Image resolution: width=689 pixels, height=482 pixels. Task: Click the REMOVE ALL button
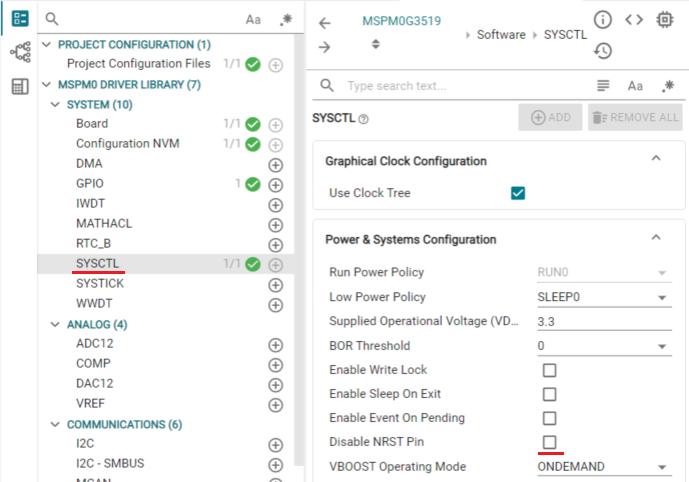click(x=635, y=117)
